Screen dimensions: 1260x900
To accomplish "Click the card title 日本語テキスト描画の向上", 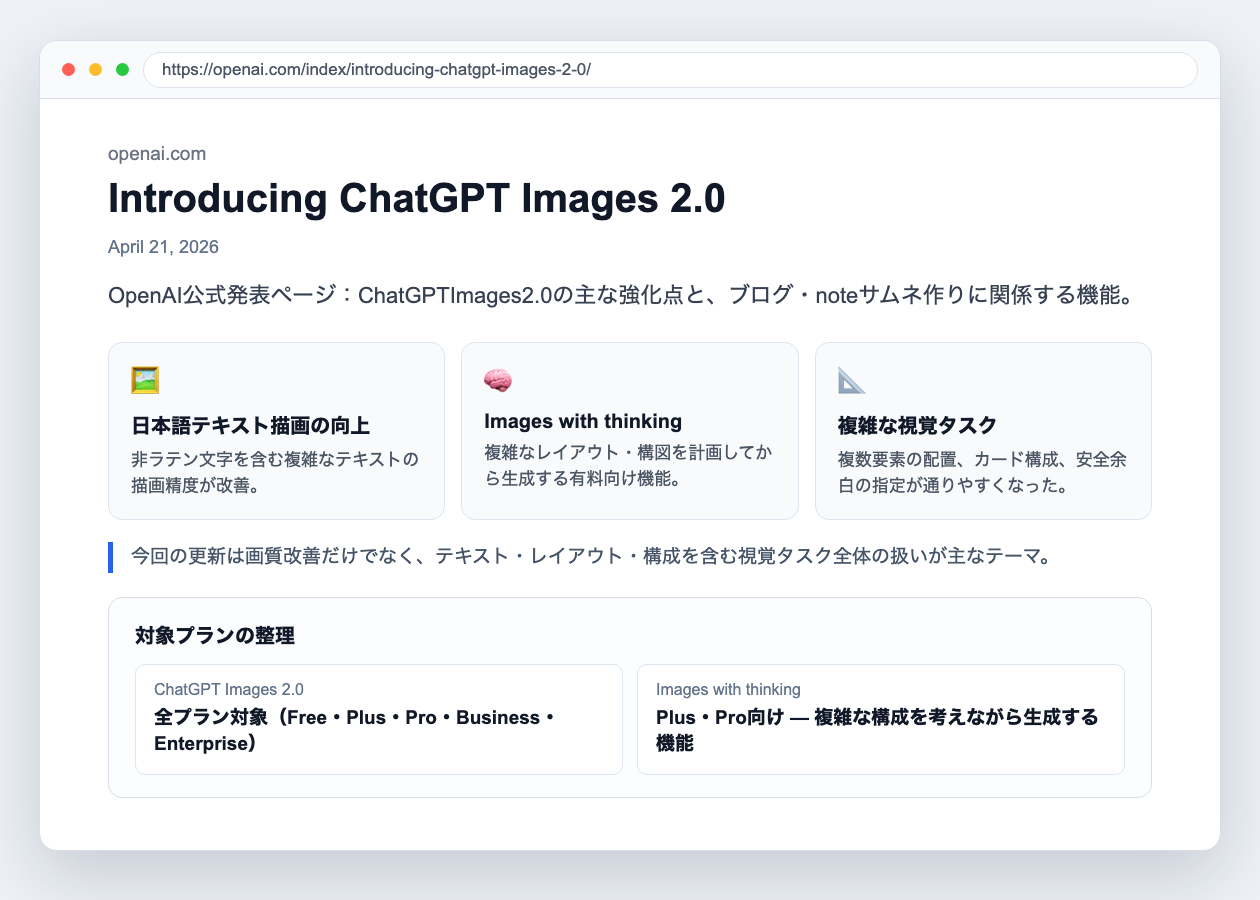I will tap(251, 426).
